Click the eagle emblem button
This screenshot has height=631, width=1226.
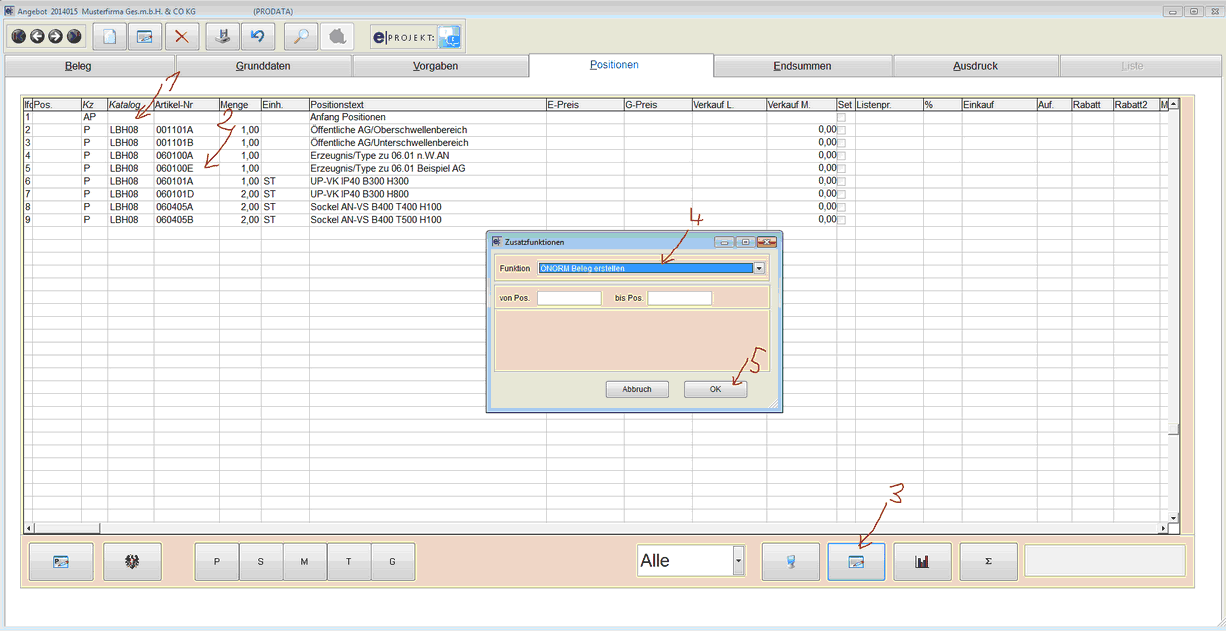pyautogui.click(x=131, y=562)
